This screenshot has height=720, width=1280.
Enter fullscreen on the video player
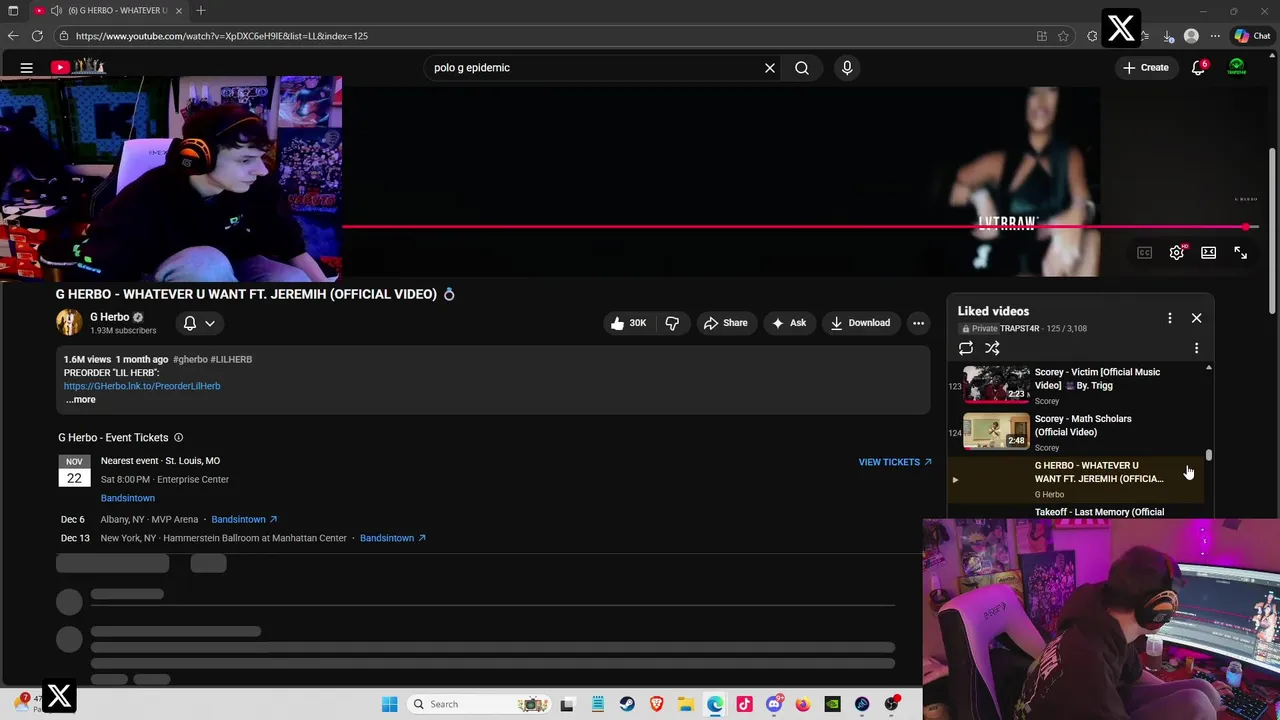pyautogui.click(x=1241, y=253)
